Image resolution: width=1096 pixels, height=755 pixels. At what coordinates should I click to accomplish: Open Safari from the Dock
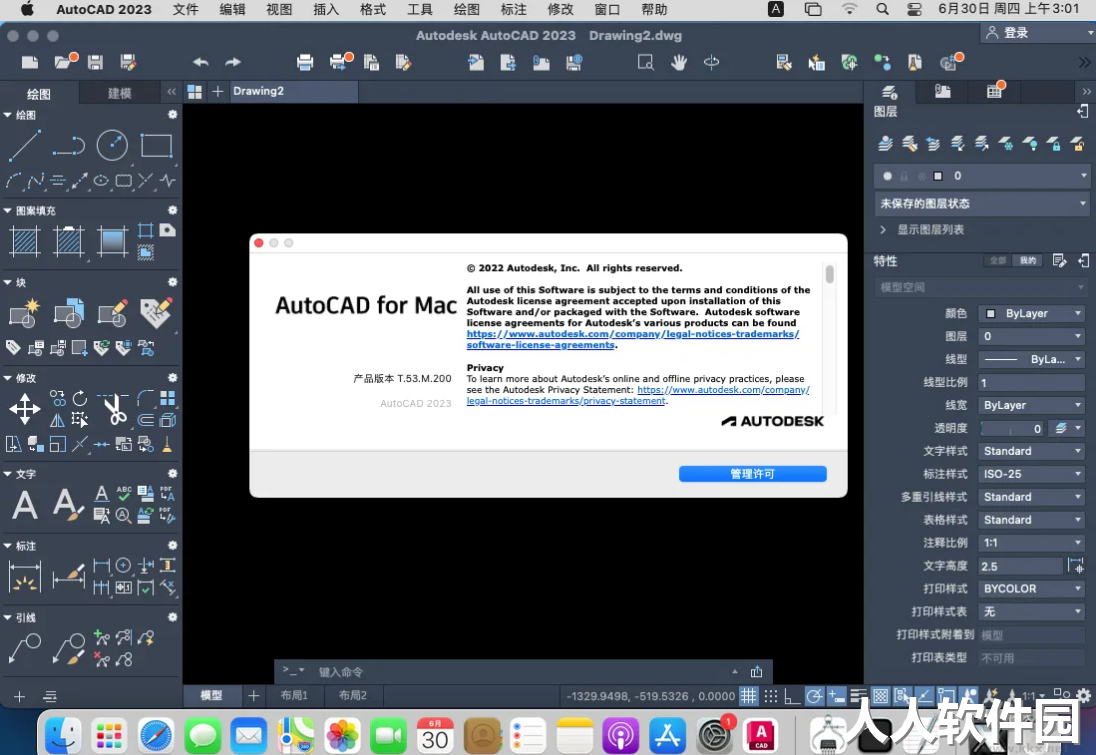tap(155, 735)
